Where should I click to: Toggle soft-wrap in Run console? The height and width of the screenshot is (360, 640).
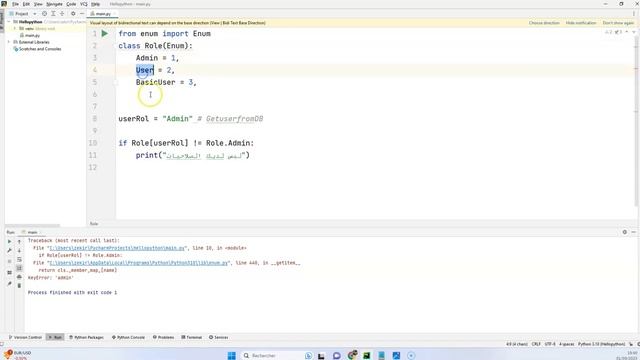coord(19,260)
